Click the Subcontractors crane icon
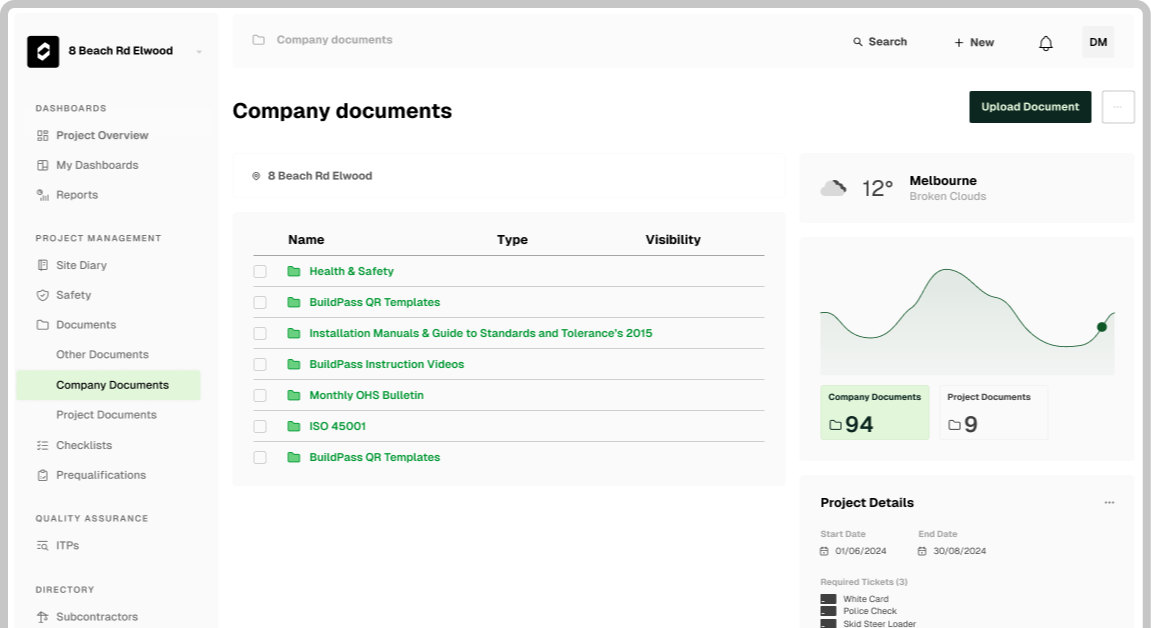The width and height of the screenshot is (1151, 628). (x=43, y=616)
